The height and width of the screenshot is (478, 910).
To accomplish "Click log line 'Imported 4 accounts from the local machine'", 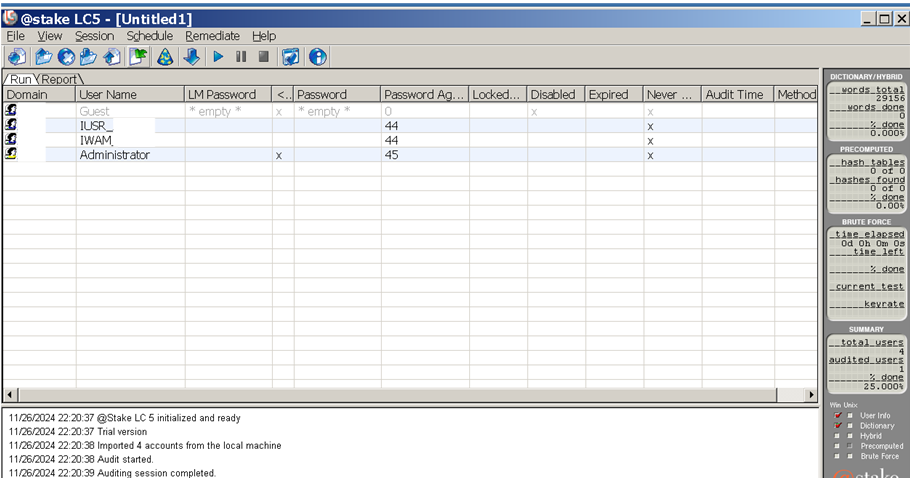I will (x=145, y=446).
